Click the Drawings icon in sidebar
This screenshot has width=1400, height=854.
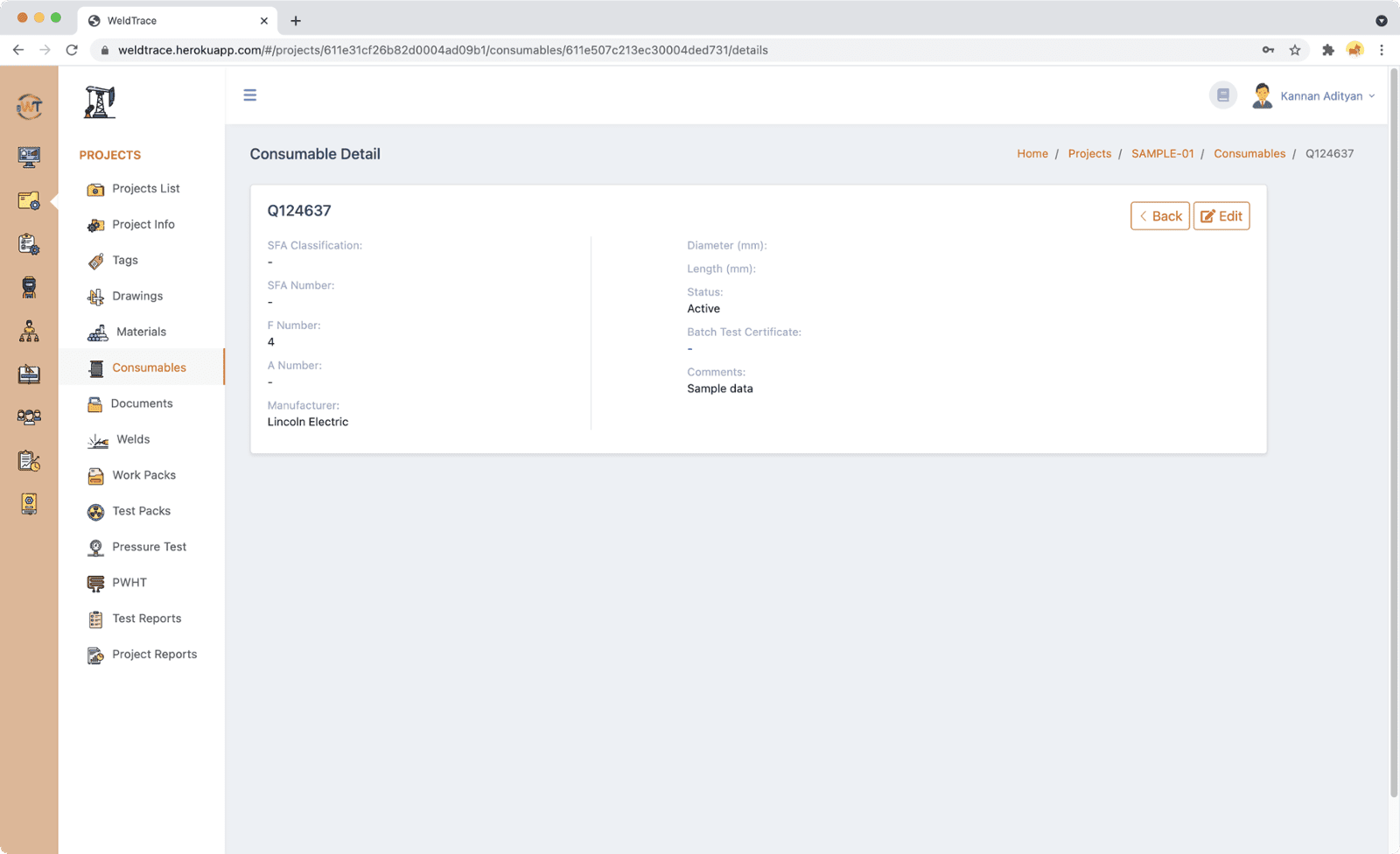95,297
